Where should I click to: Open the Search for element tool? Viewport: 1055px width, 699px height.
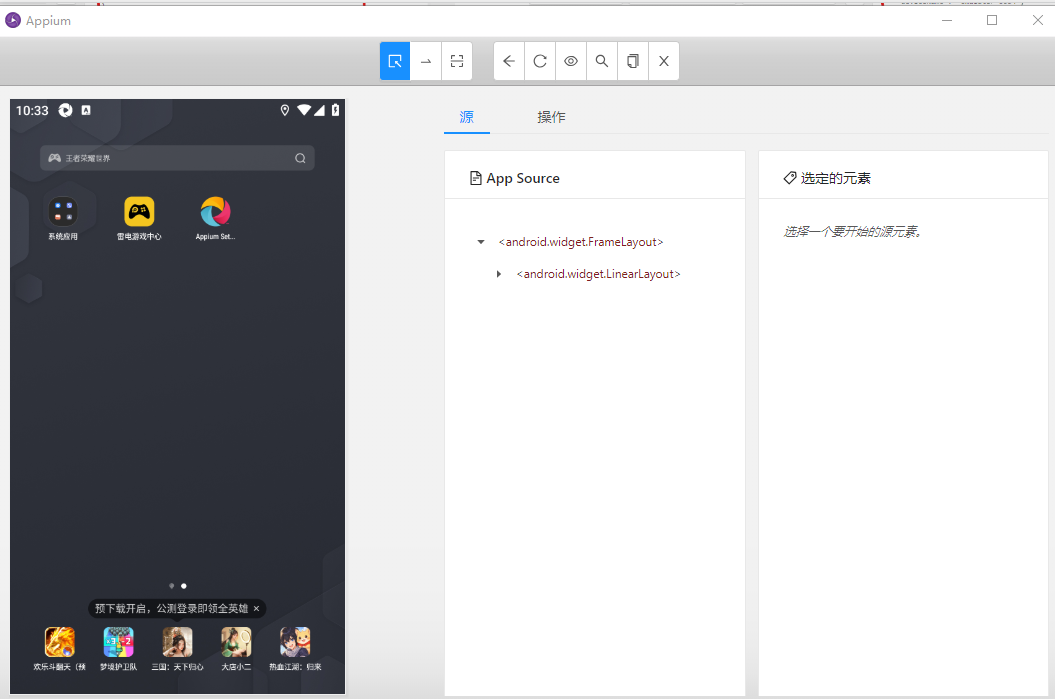coord(602,61)
